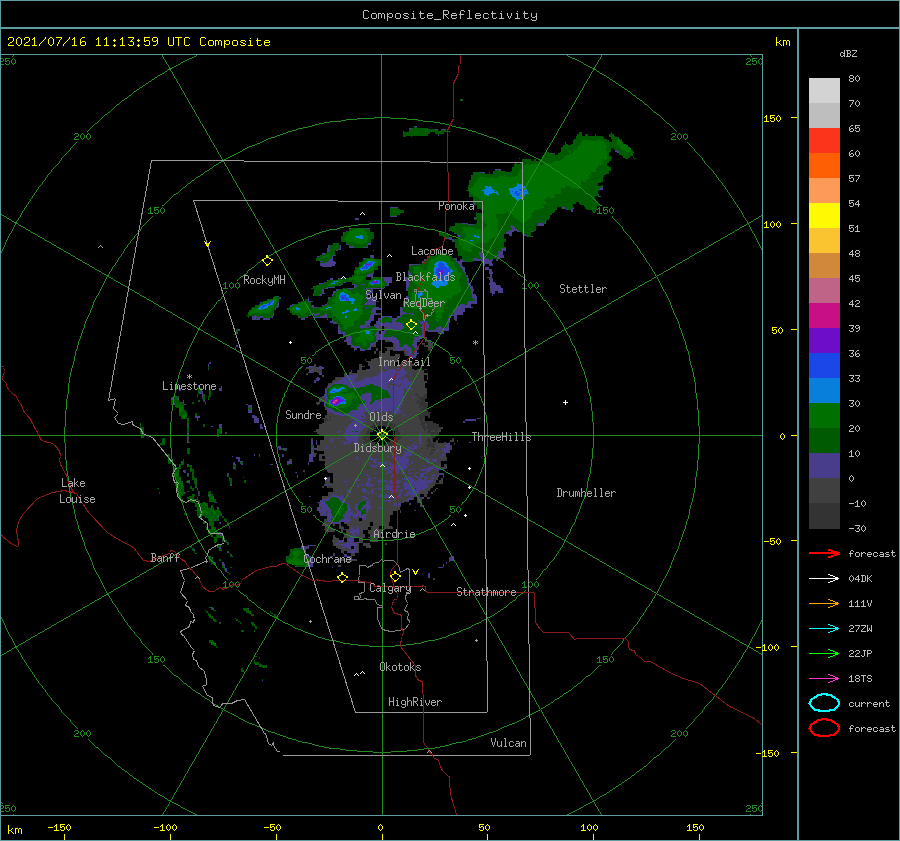Click the cyan current ellipse icon
Image resolution: width=900 pixels, height=841 pixels.
pos(824,703)
